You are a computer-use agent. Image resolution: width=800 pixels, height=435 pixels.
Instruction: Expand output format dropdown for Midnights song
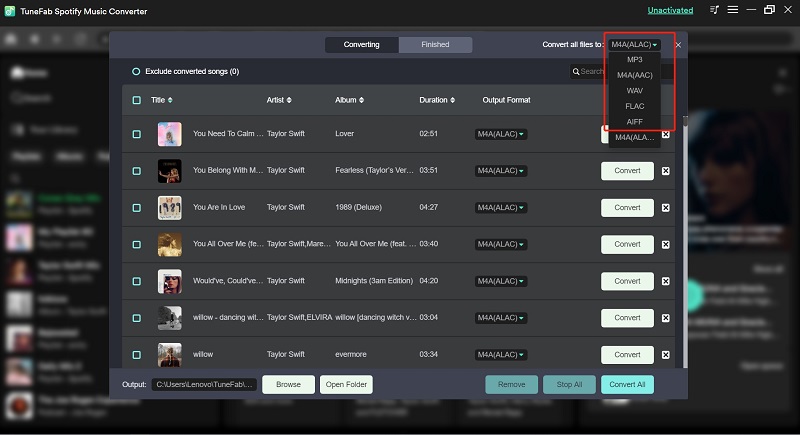(x=500, y=281)
